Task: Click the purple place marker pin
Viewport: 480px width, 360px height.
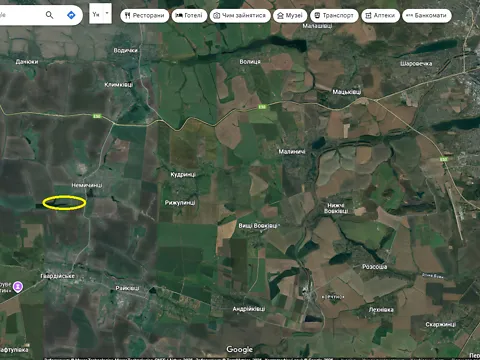Action: tap(18, 286)
